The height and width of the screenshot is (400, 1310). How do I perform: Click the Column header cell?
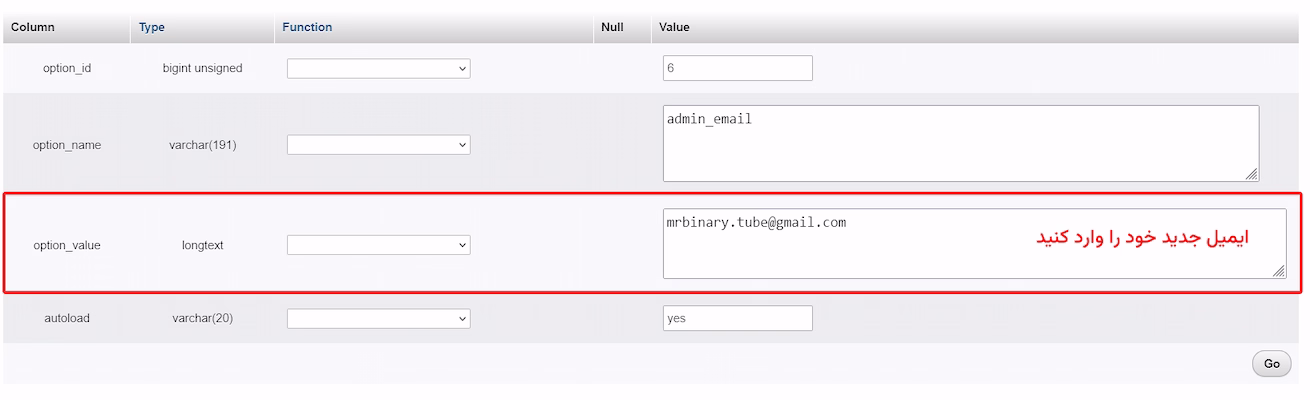pyautogui.click(x=33, y=27)
